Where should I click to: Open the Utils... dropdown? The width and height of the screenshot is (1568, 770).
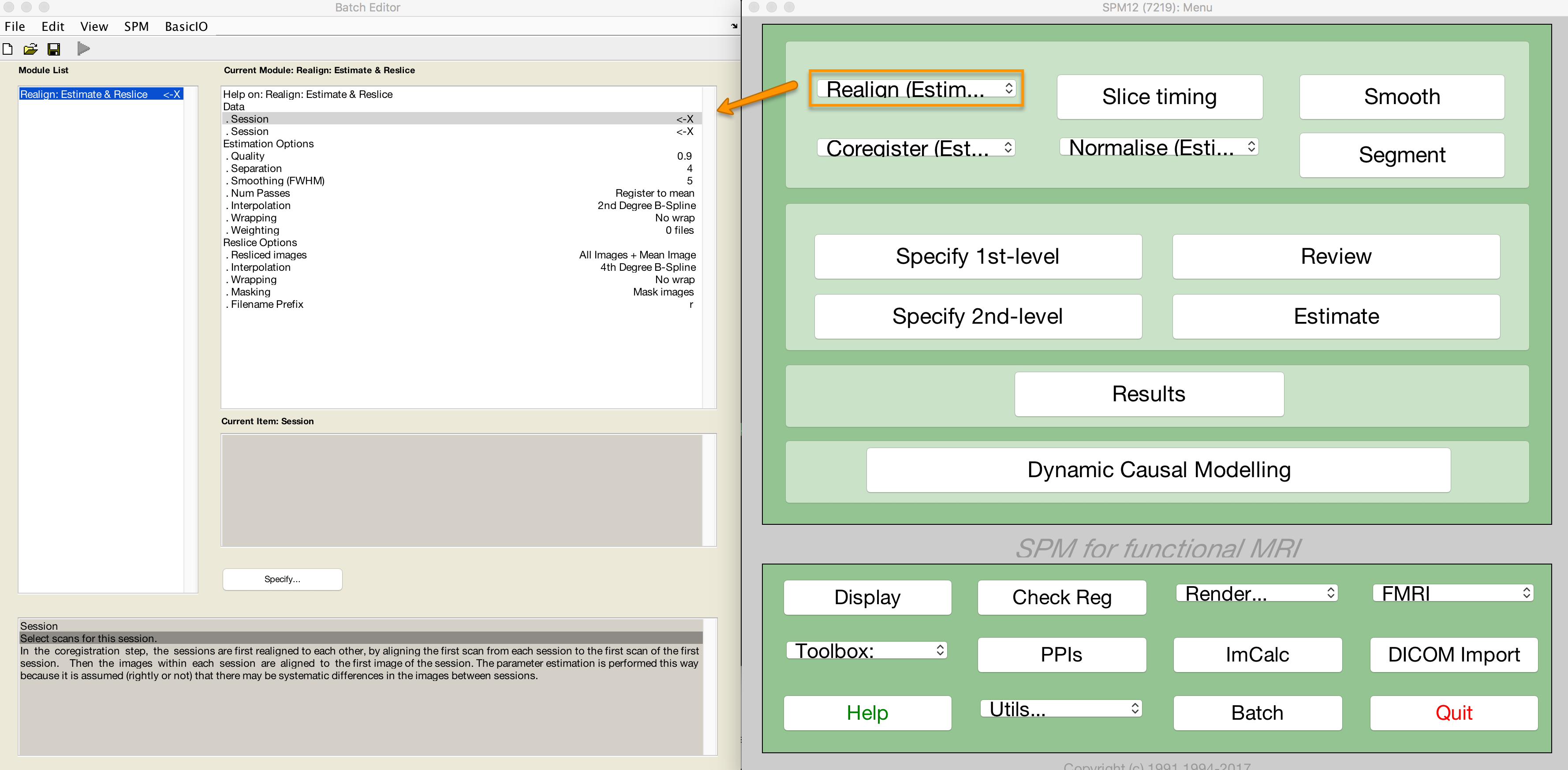(x=1061, y=709)
